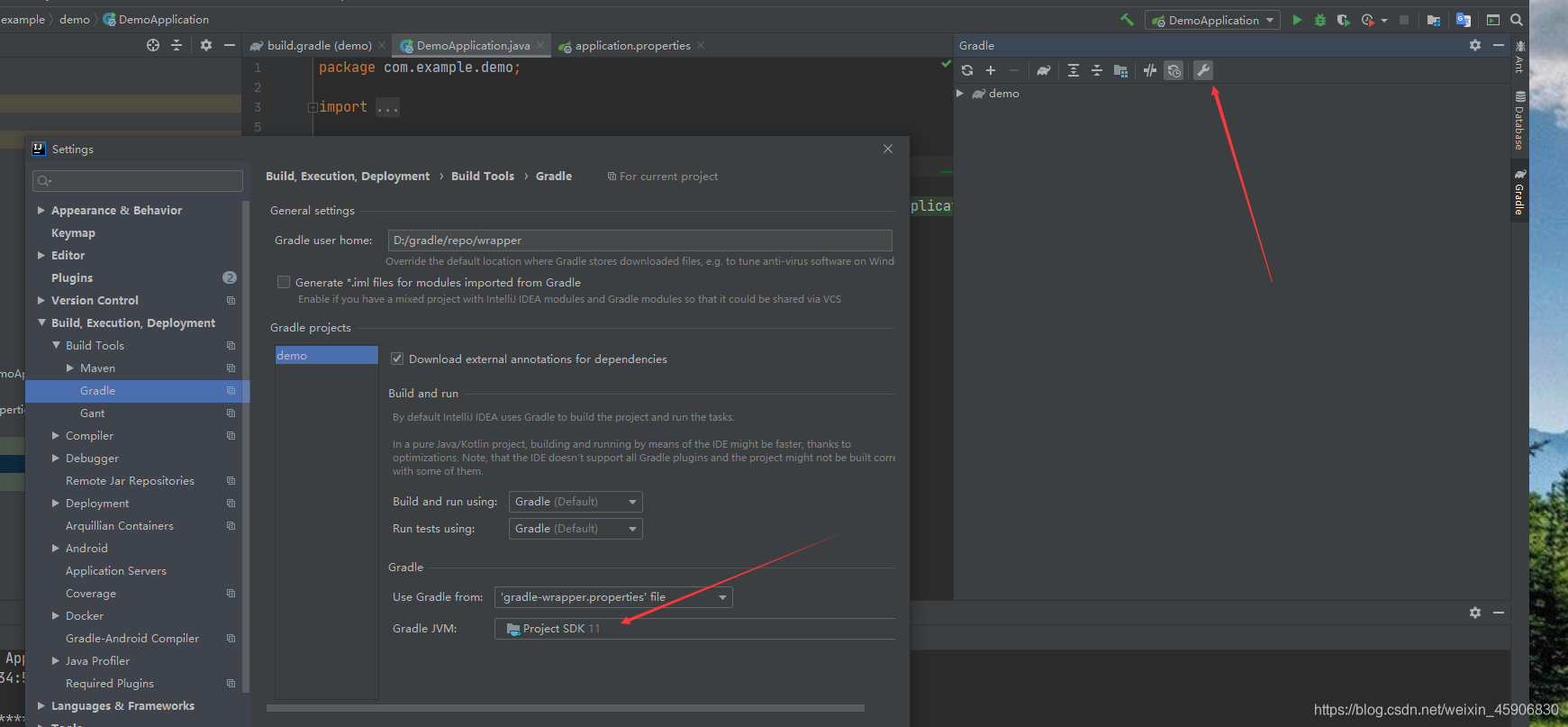
Task: Open bottom panel gear settings icon
Action: [x=1475, y=613]
